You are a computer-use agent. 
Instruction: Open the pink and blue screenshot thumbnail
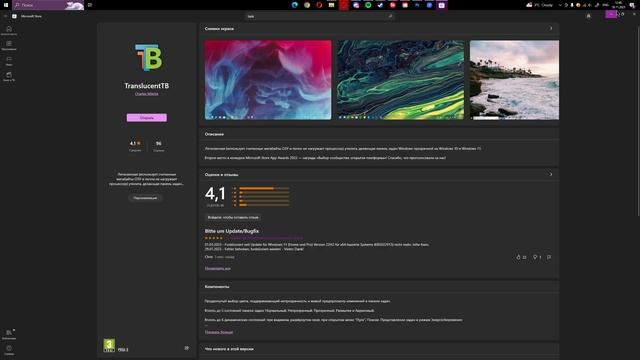tap(268, 80)
